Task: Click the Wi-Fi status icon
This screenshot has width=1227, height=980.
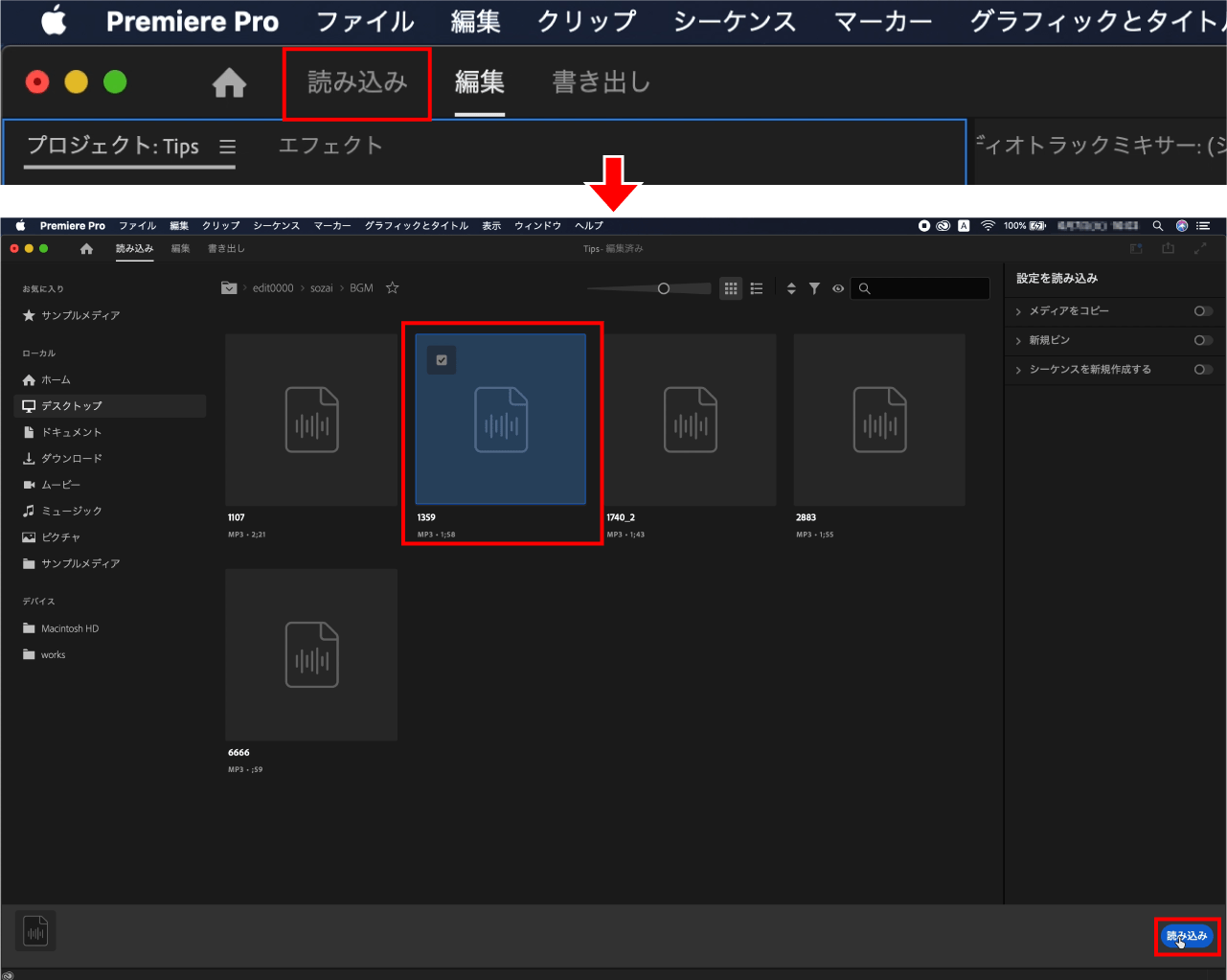Action: [988, 226]
